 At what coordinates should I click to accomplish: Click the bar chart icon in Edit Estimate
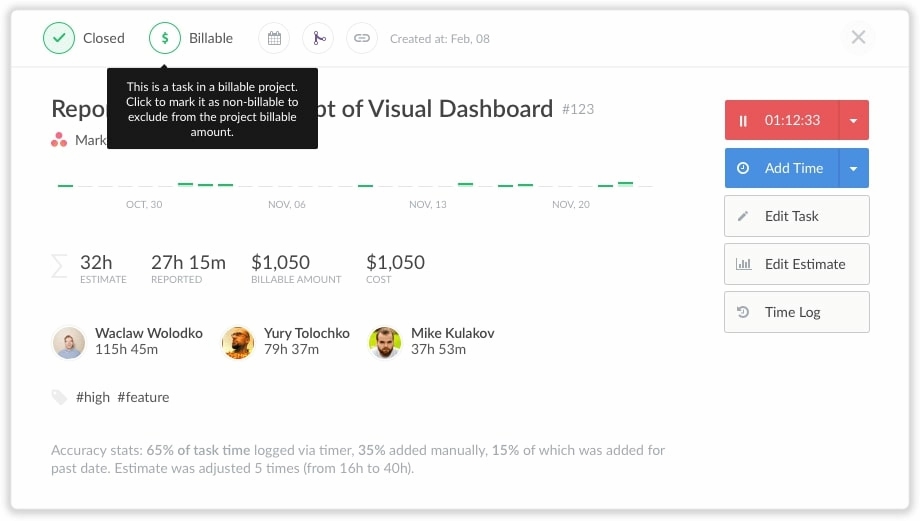tap(743, 264)
